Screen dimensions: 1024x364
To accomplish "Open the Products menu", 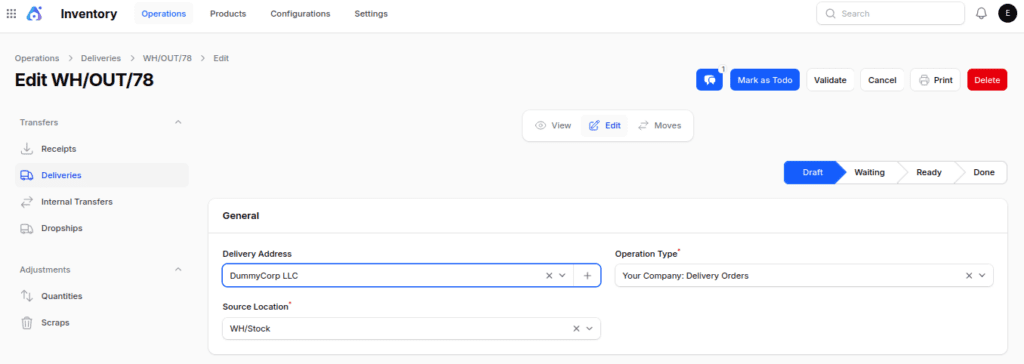I will coord(228,14).
